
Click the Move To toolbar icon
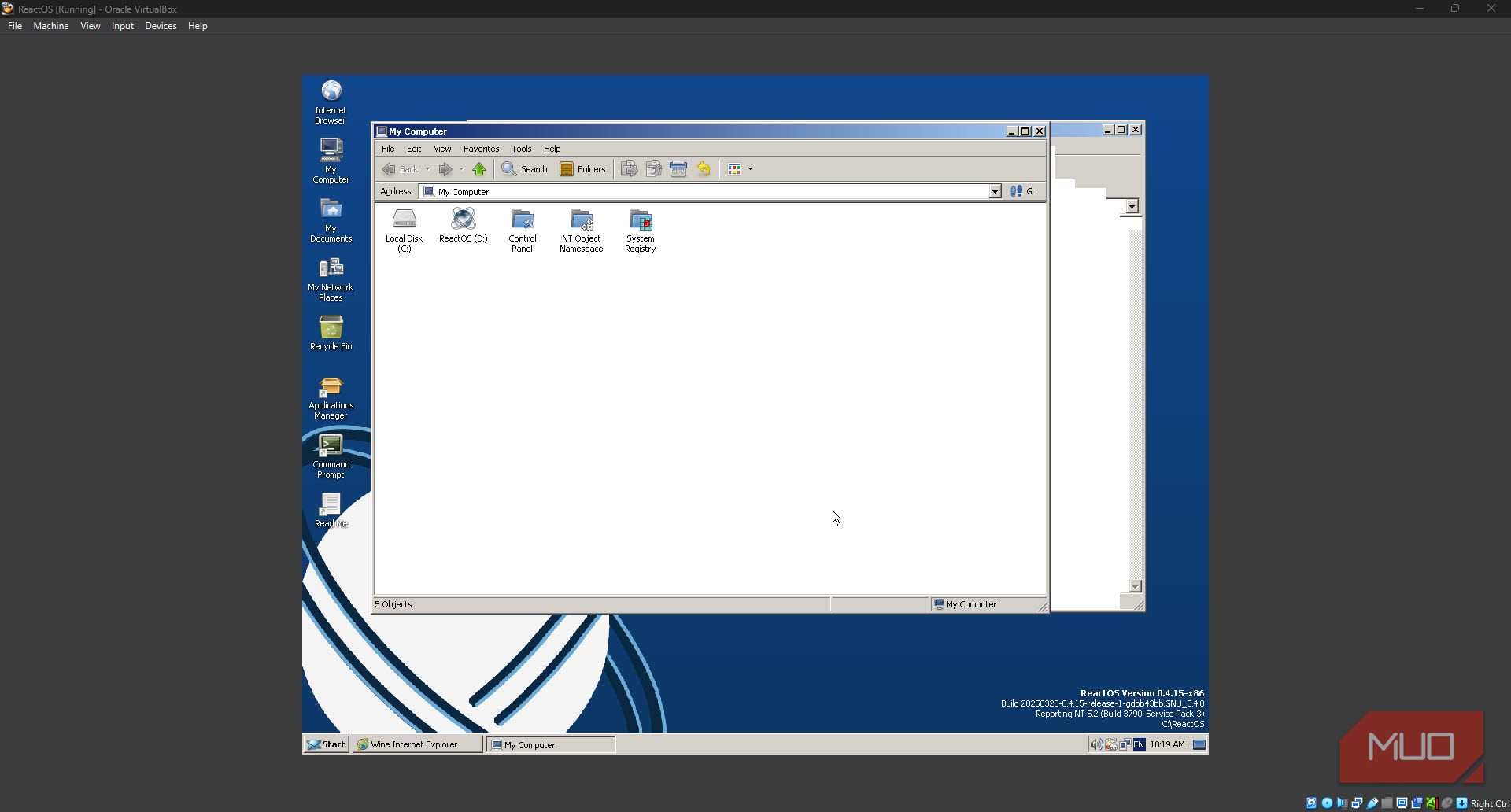pyautogui.click(x=629, y=169)
